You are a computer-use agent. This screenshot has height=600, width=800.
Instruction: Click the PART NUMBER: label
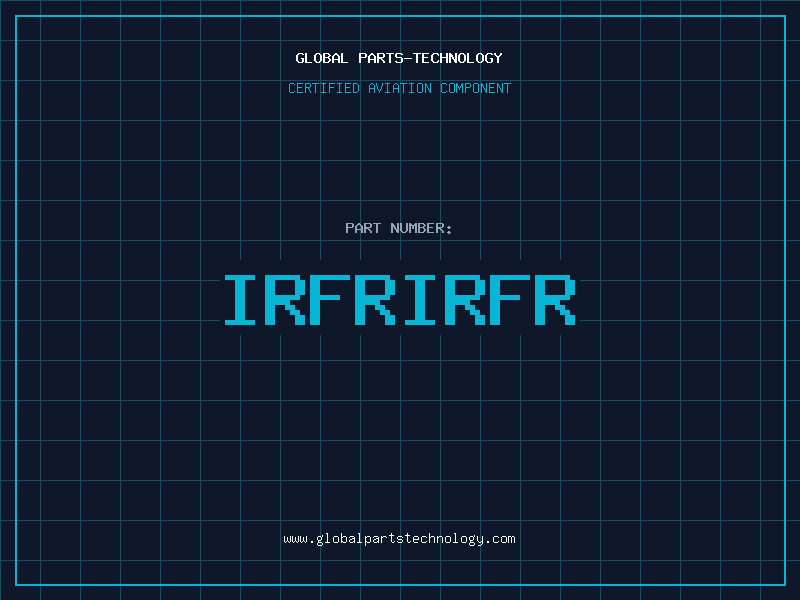tap(399, 228)
